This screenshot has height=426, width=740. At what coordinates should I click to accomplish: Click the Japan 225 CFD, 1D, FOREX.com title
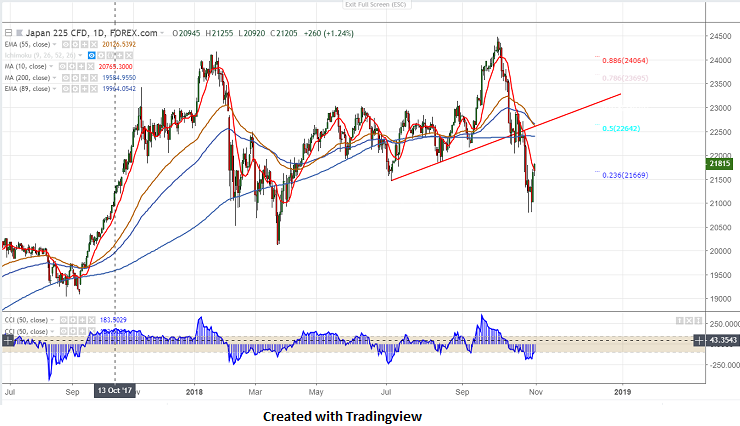point(92,33)
